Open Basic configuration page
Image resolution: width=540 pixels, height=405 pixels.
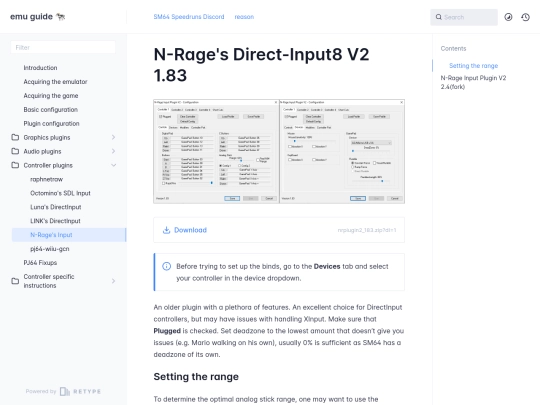[x=51, y=110]
